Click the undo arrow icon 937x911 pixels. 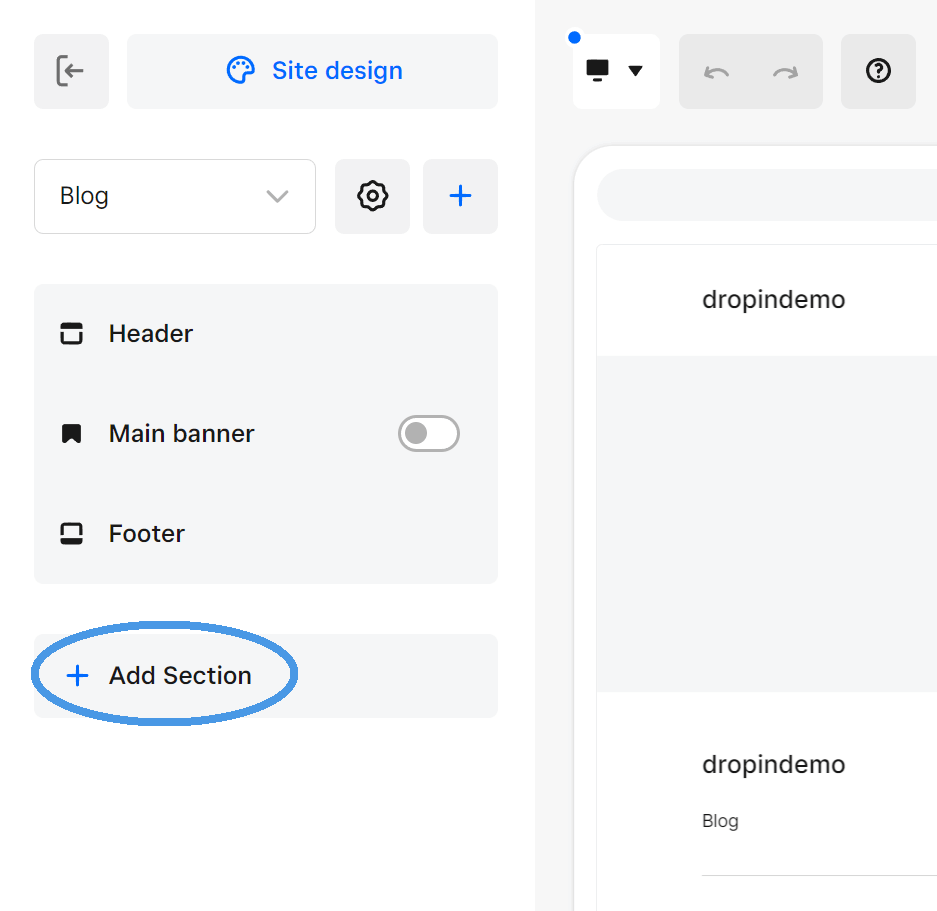coord(716,71)
